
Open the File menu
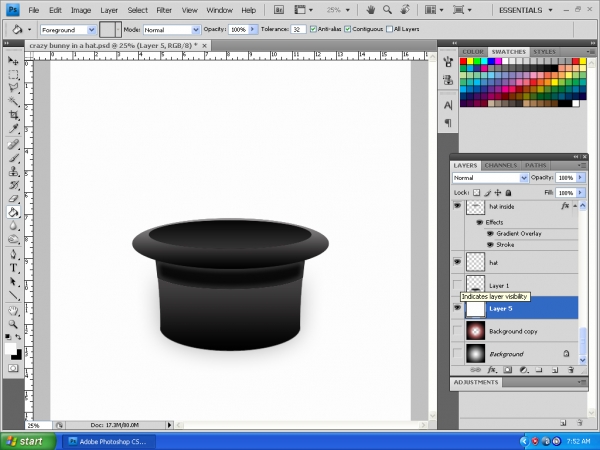[x=34, y=10]
